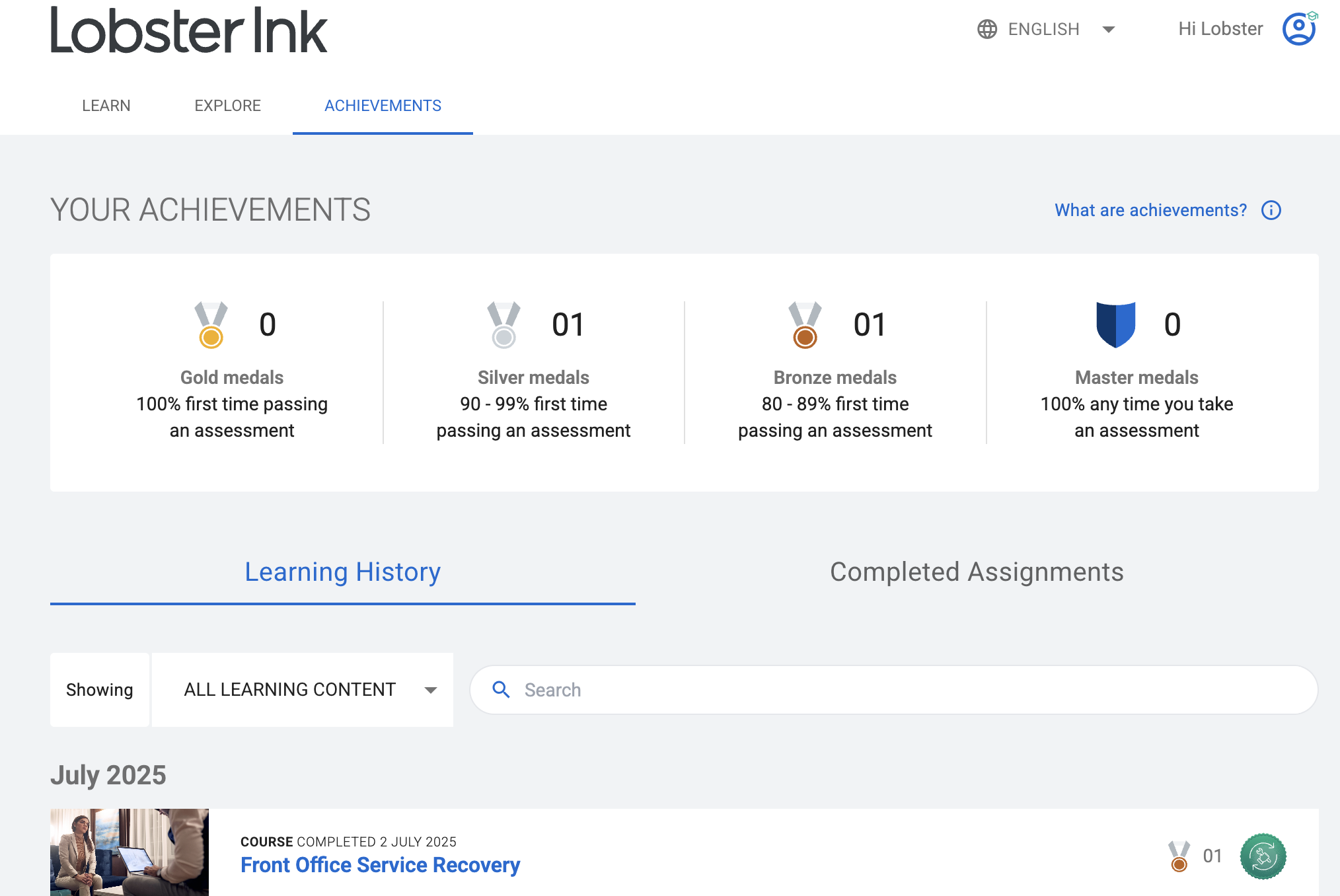Switch to the EXPLORE tab
1340x896 pixels.
[x=228, y=106]
